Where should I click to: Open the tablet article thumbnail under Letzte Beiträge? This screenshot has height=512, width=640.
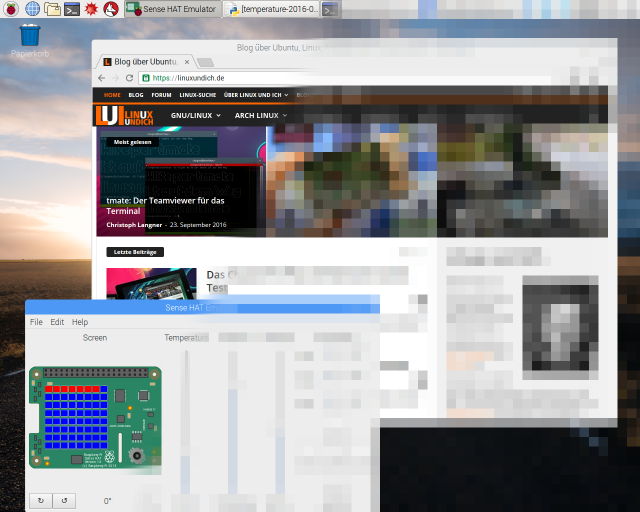151,283
